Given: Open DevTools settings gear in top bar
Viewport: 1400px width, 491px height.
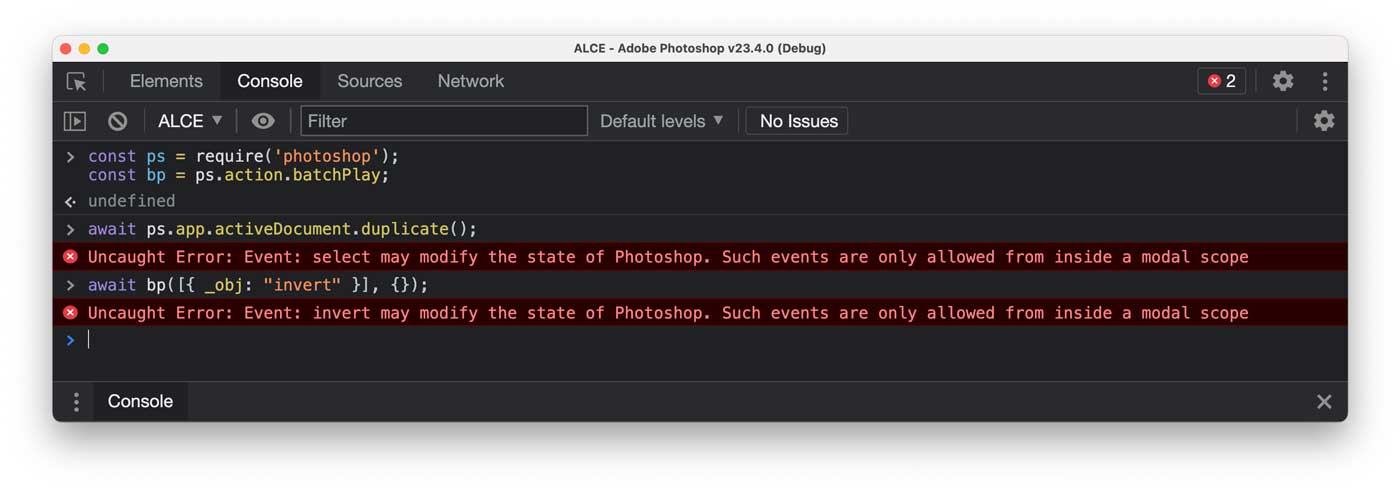Looking at the screenshot, I should pos(1283,81).
